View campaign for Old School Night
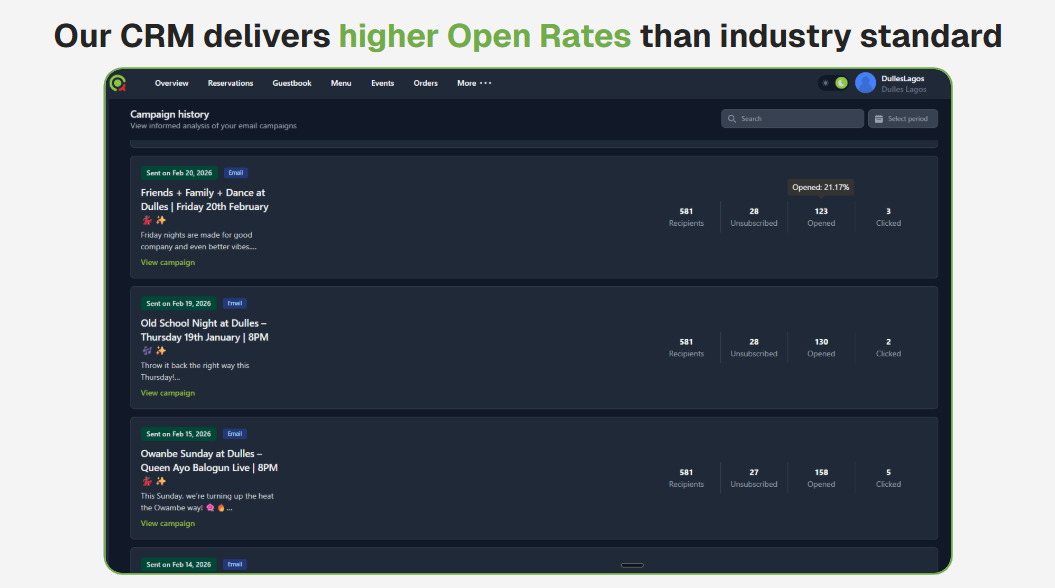 (x=168, y=393)
